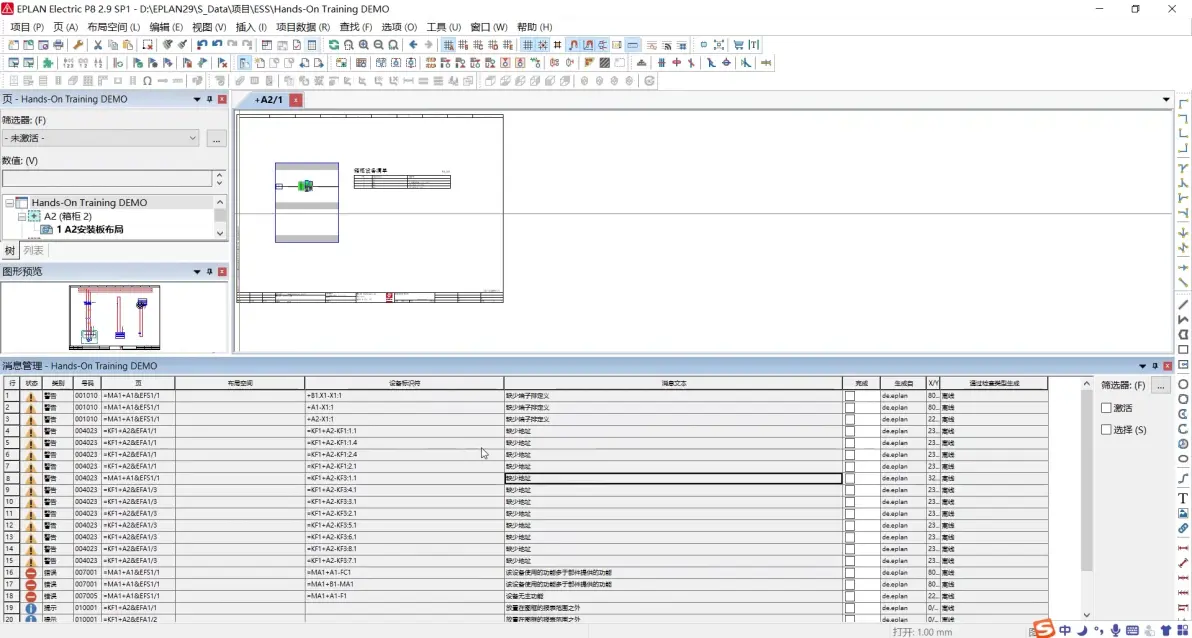
Task: Toggle the grid display toolbar button
Action: 527,45
